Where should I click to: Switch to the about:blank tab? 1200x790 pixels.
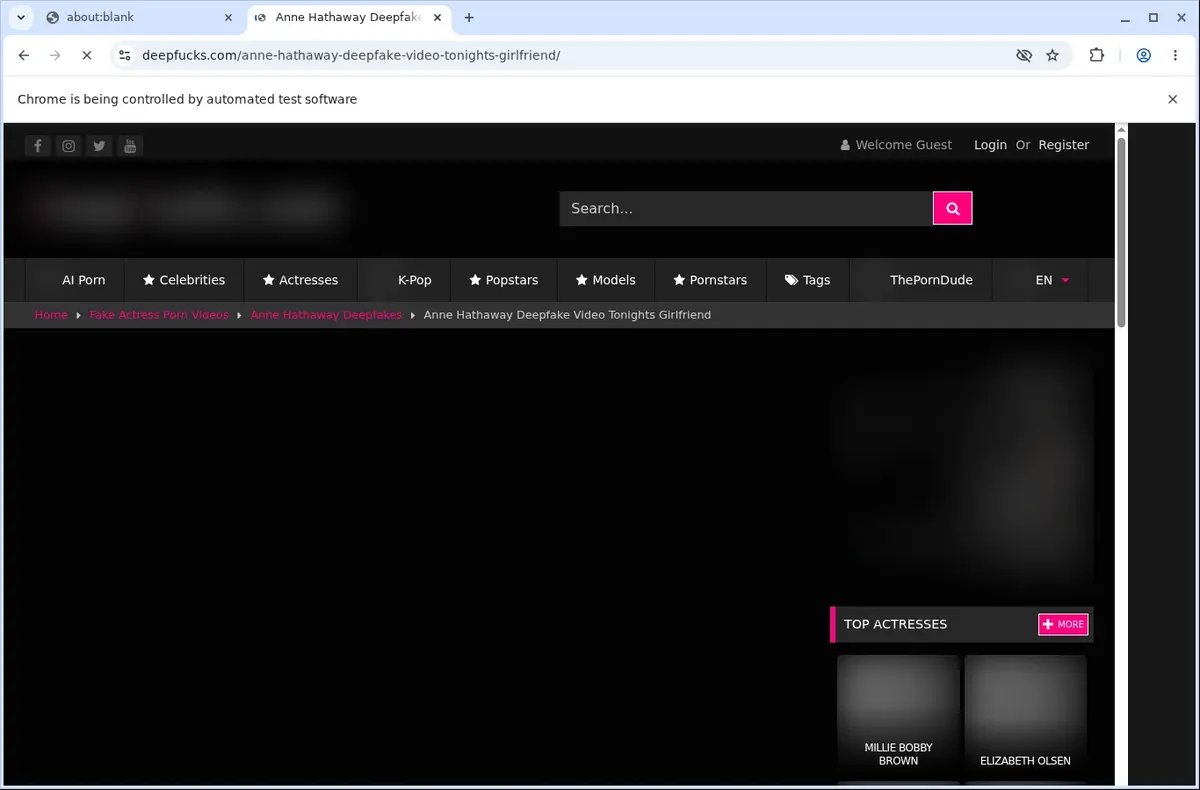point(138,17)
